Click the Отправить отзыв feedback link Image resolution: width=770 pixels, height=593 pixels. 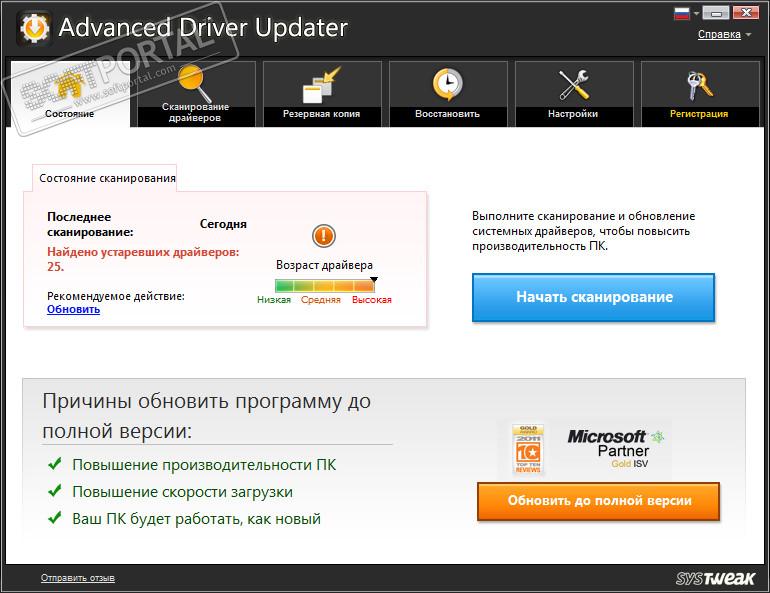pyautogui.click(x=78, y=578)
